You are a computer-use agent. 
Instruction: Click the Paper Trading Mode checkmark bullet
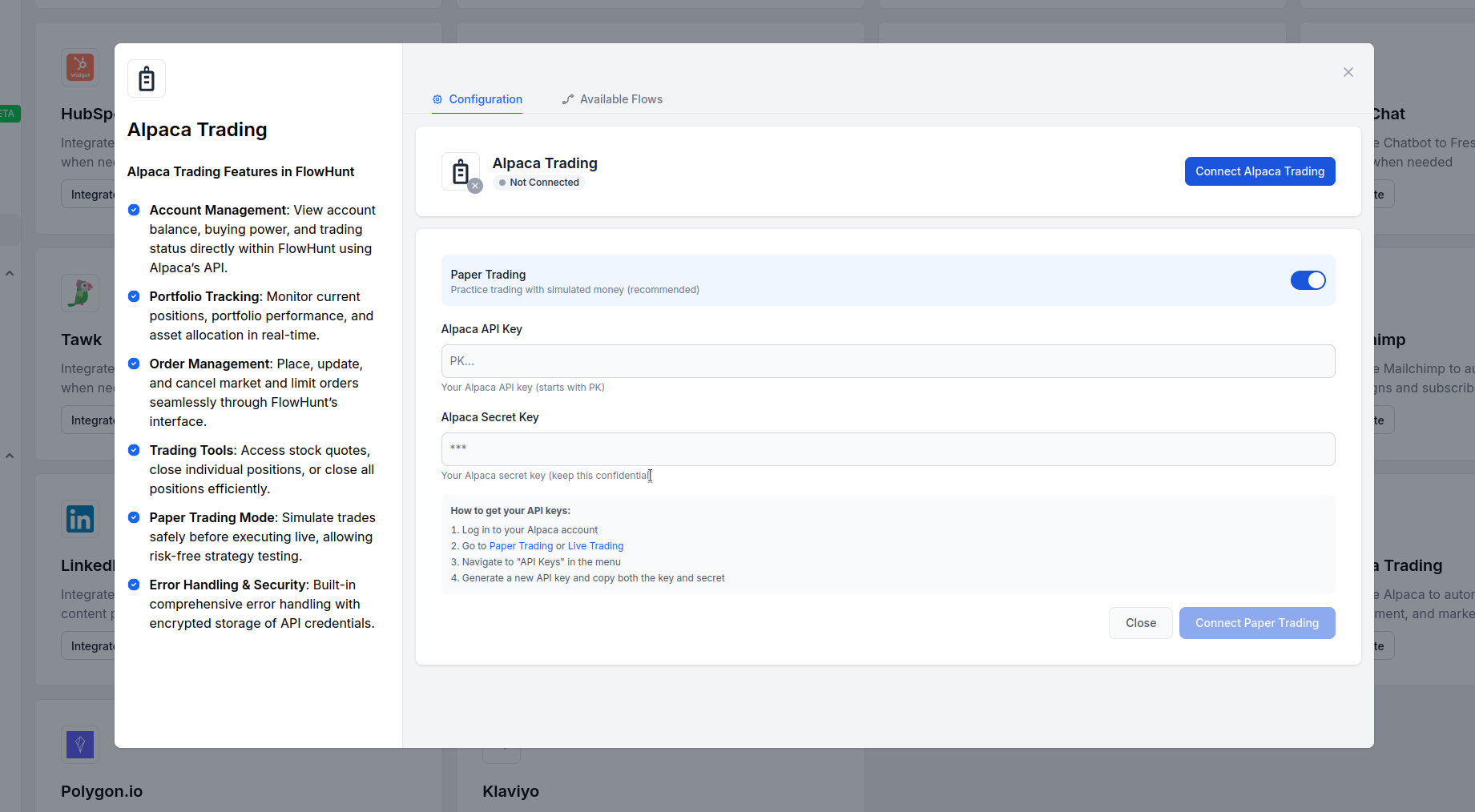point(134,517)
